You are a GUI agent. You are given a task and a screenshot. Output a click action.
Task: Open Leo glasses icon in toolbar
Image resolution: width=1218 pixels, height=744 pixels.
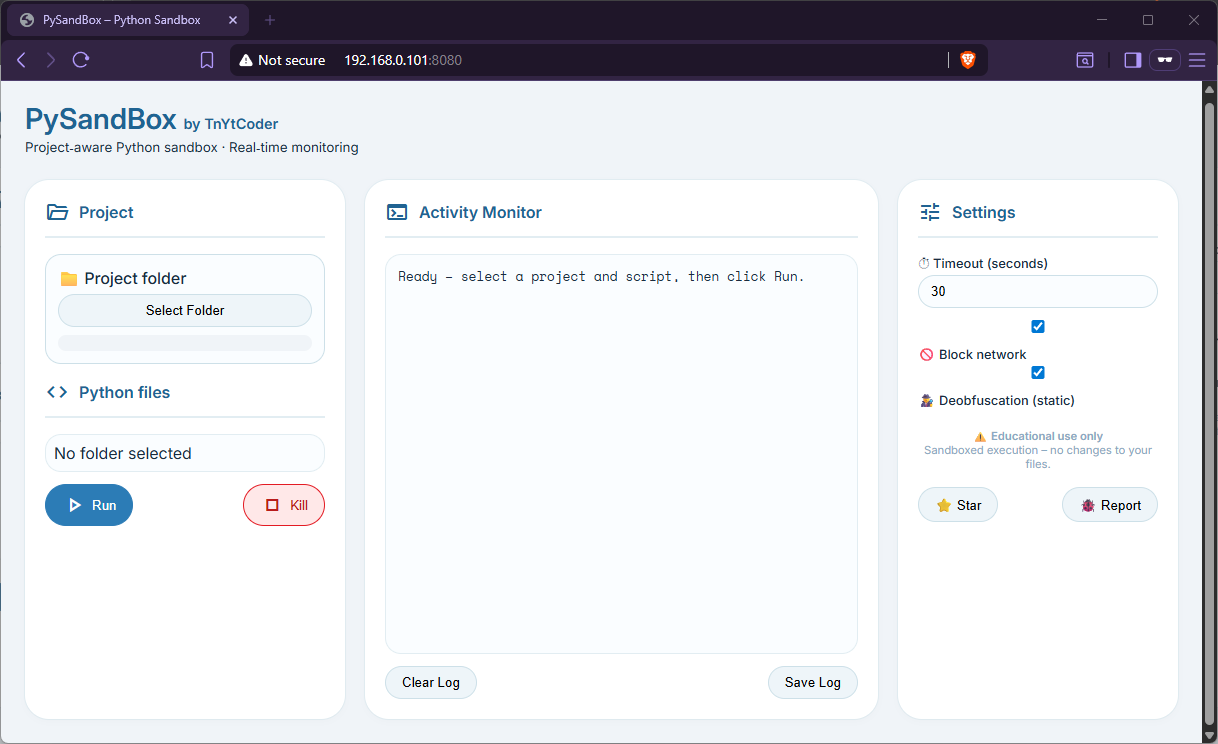point(1165,60)
